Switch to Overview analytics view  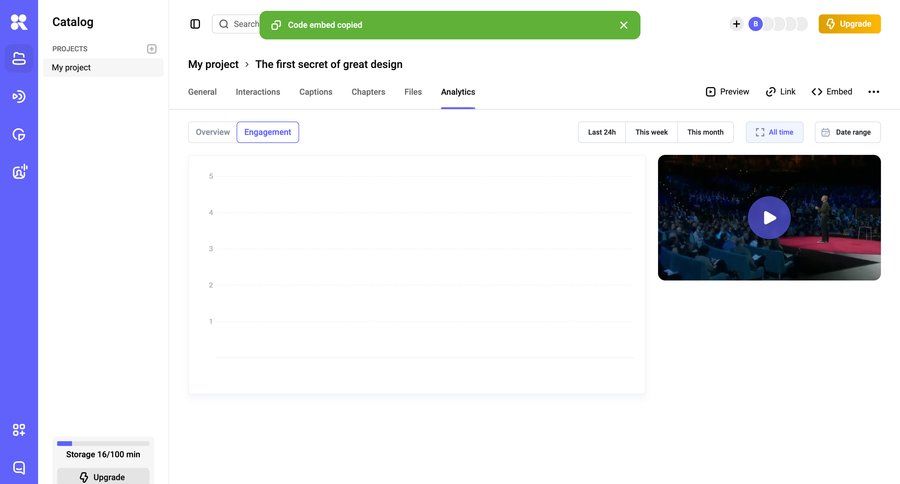coord(213,132)
